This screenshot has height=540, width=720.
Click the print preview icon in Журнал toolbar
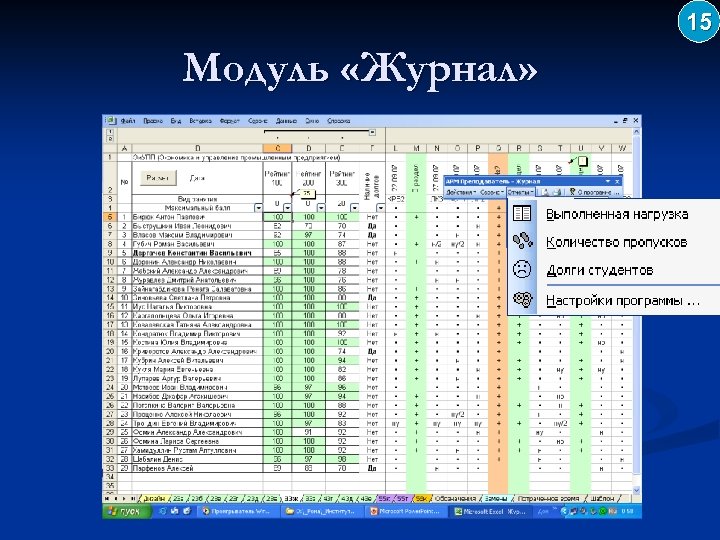click(546, 192)
